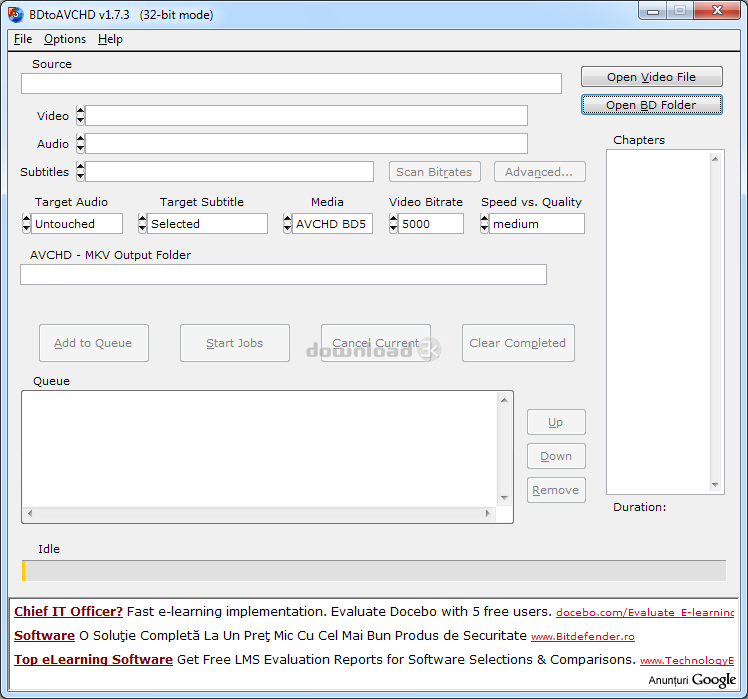The height and width of the screenshot is (699, 748).
Task: Adjust Speed vs. Quality spinner
Action: (x=485, y=224)
